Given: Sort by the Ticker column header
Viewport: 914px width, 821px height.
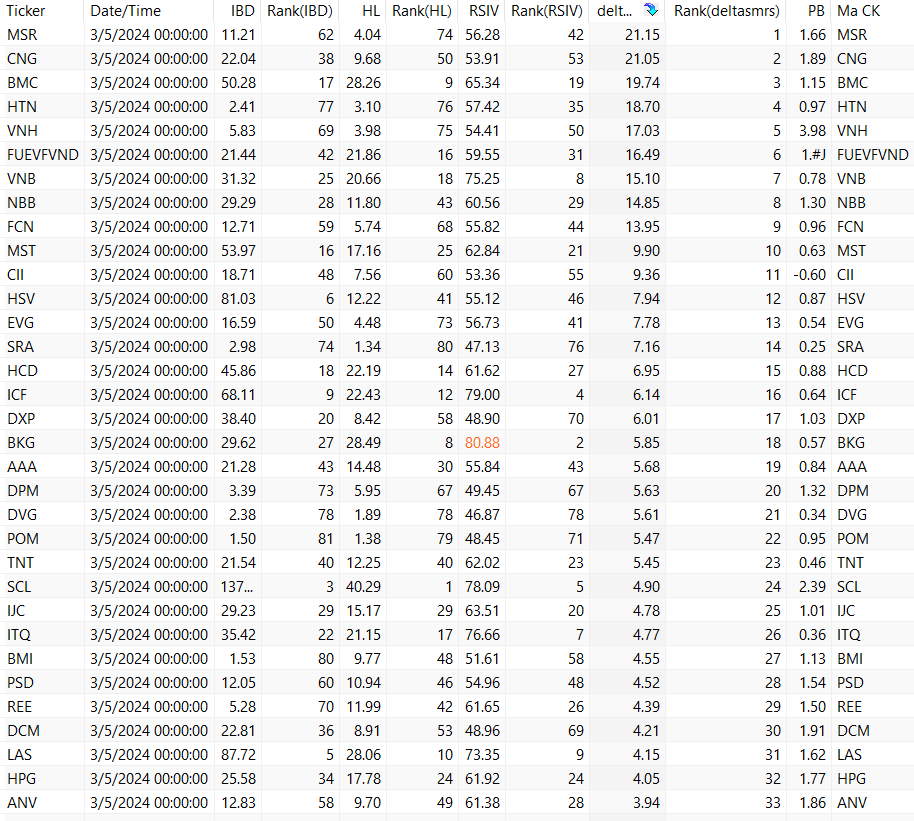Looking at the screenshot, I should pyautogui.click(x=26, y=10).
